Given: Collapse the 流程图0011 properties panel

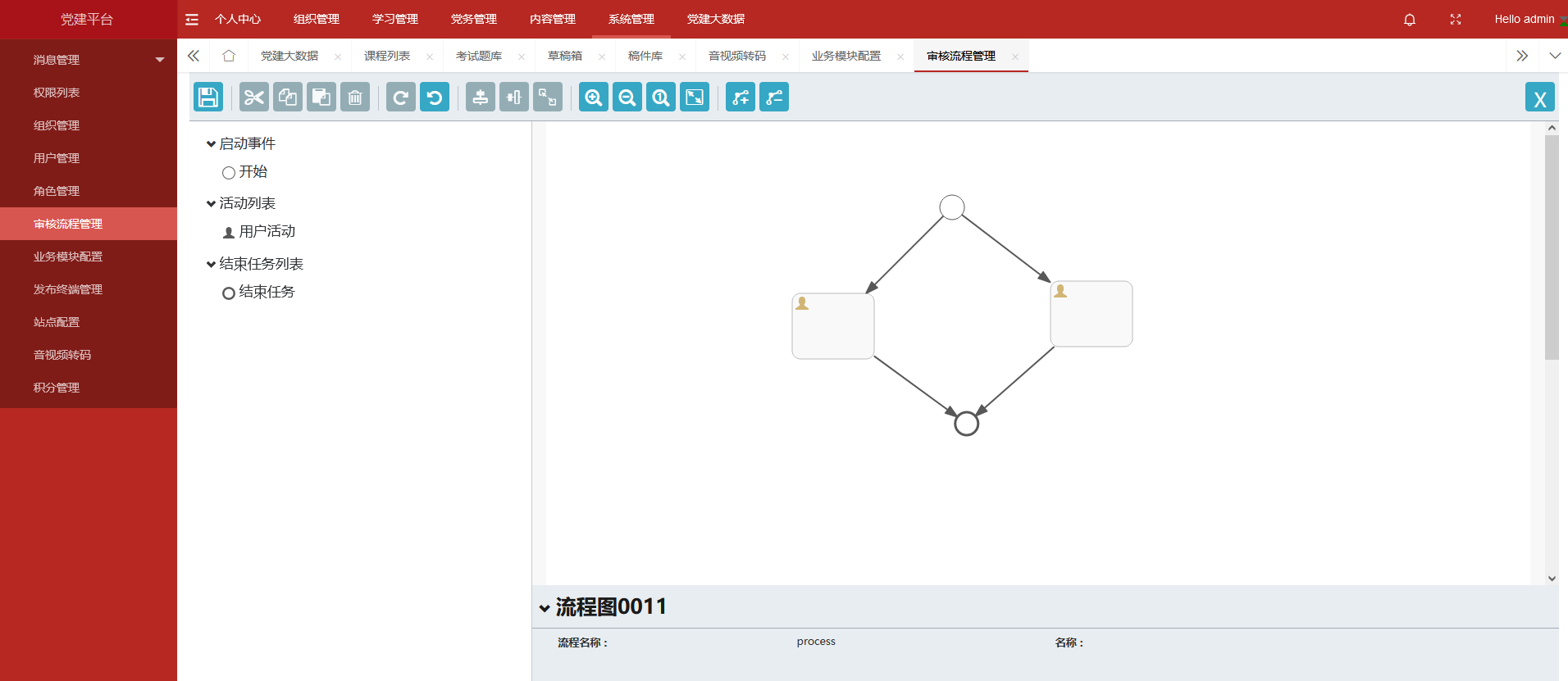Looking at the screenshot, I should pyautogui.click(x=545, y=608).
